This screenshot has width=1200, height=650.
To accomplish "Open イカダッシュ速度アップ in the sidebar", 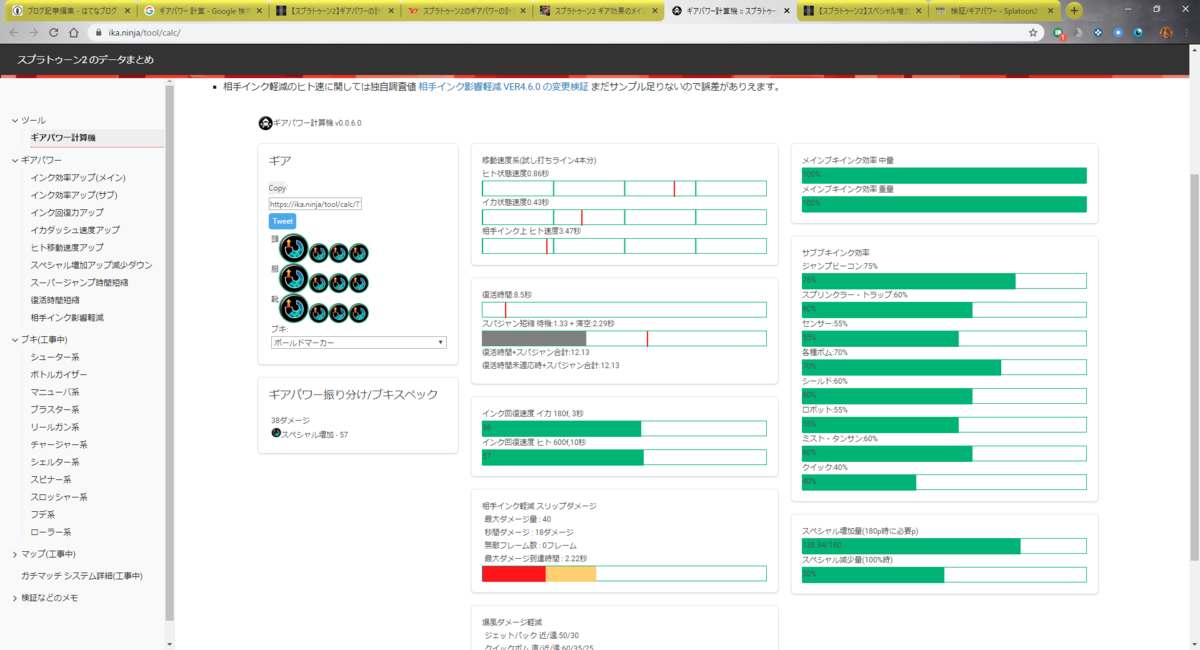I will tap(75, 230).
